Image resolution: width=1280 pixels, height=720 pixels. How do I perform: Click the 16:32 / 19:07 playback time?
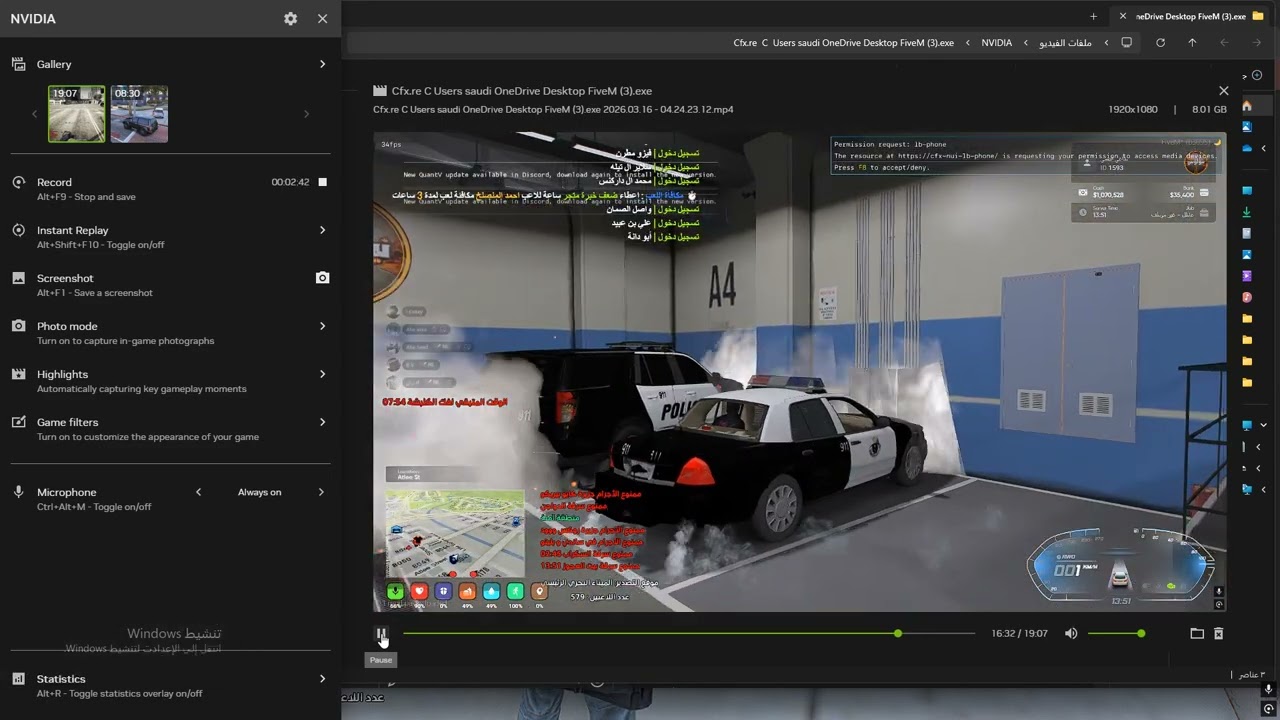(1019, 633)
